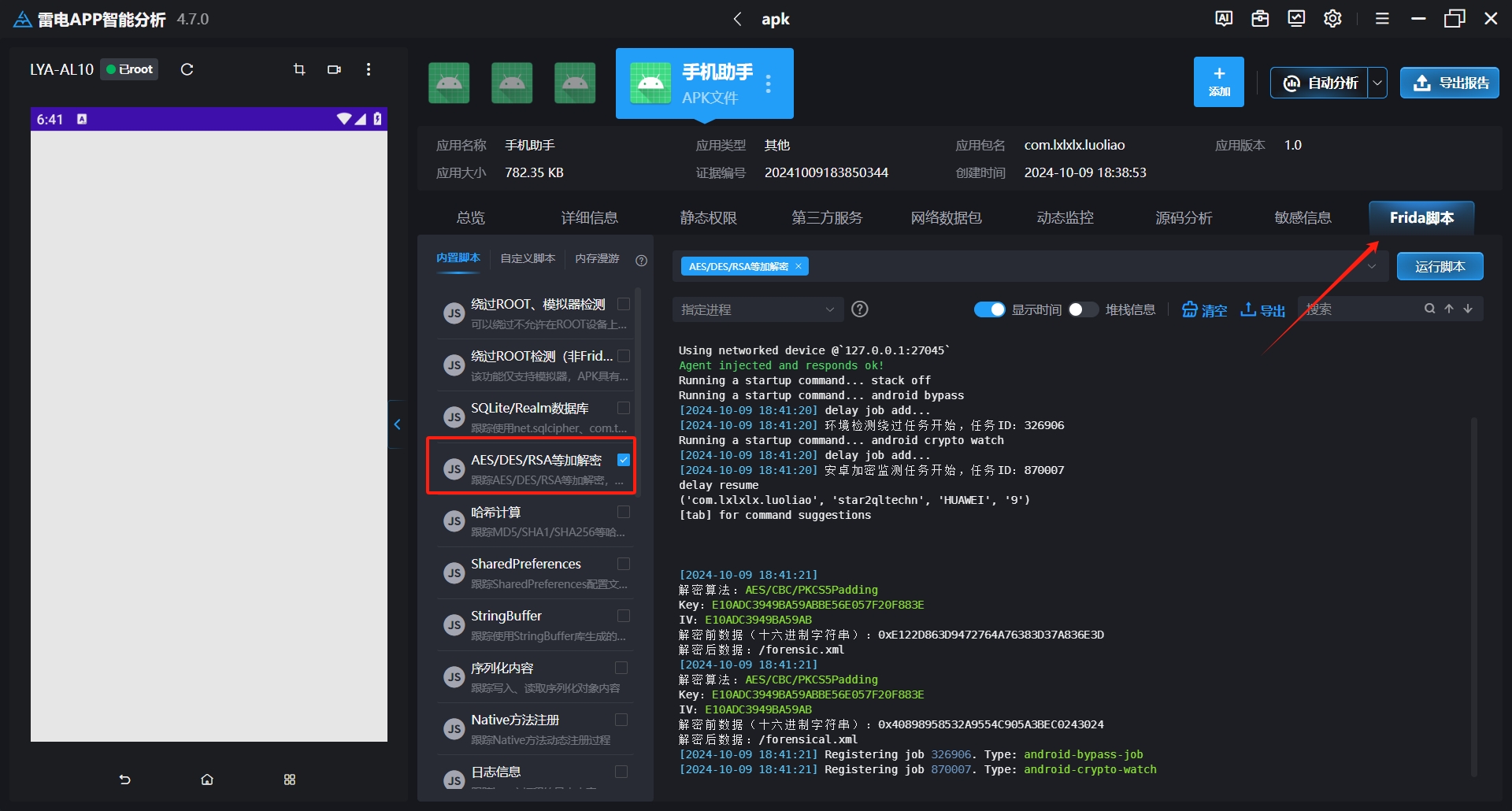1512x811 pixels.
Task: Check the 序列化内容 script
Action: pos(621,668)
